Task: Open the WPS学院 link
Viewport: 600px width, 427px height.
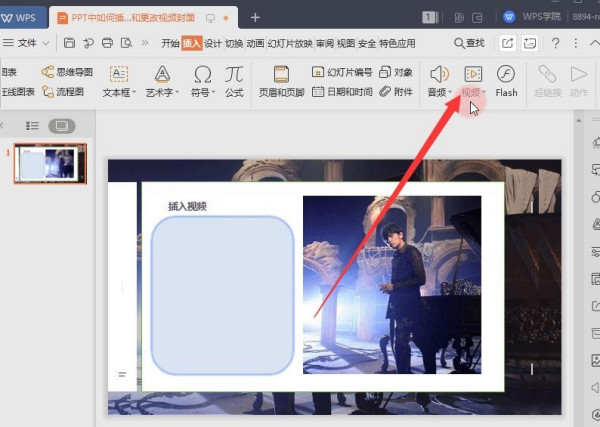Action: pos(541,17)
